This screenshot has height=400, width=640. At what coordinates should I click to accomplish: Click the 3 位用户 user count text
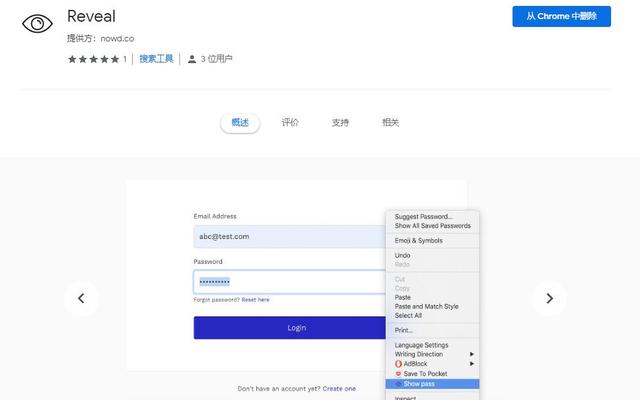coord(216,59)
